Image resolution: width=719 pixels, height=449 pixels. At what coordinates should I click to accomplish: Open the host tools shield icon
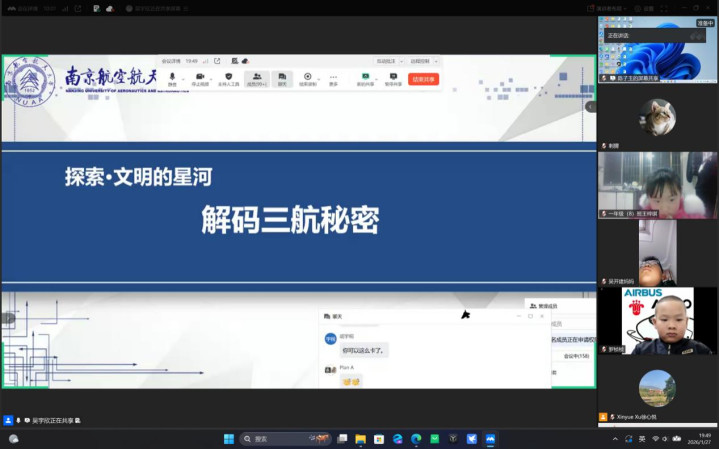(x=228, y=79)
